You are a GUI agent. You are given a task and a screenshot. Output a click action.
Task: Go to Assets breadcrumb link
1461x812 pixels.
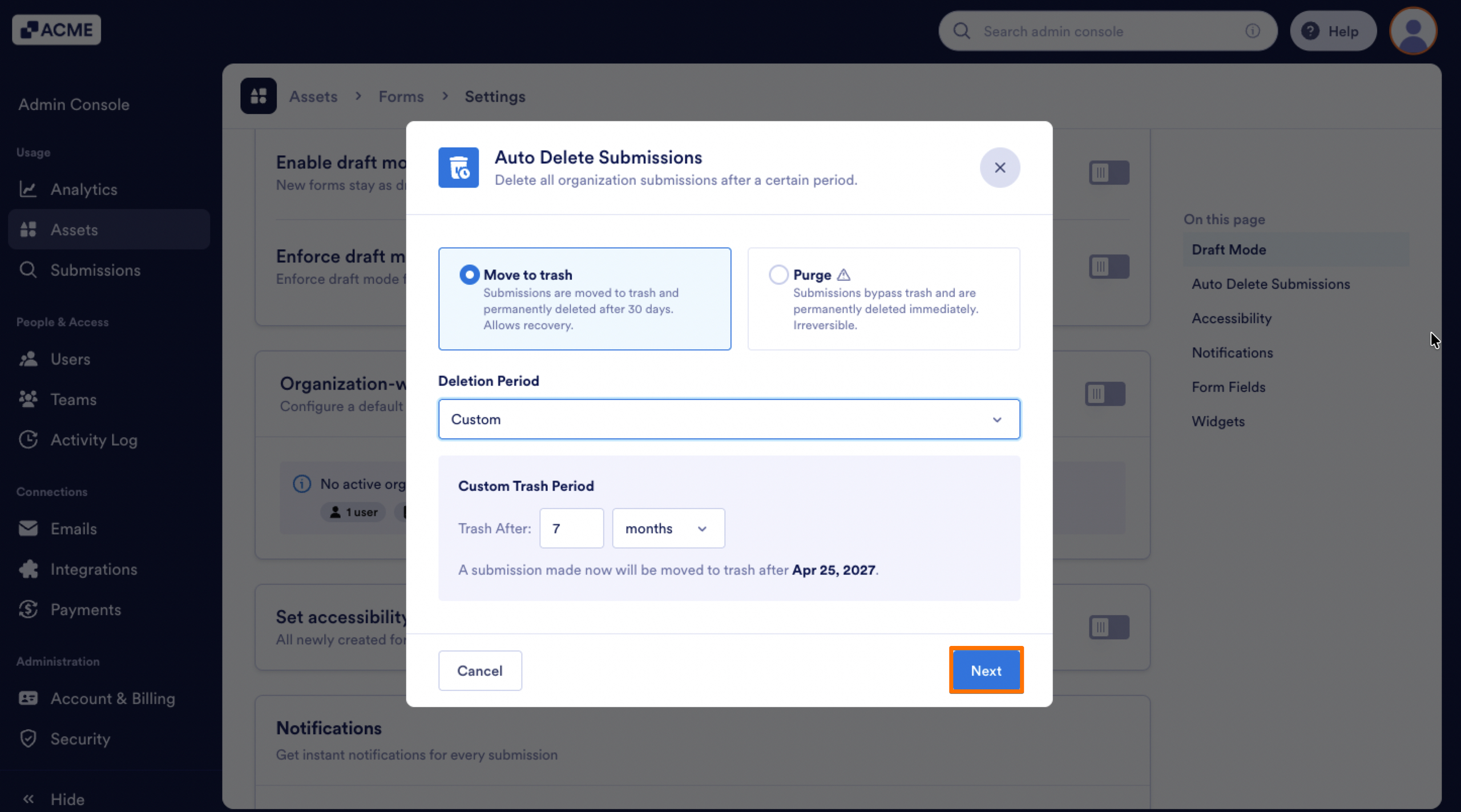313,96
